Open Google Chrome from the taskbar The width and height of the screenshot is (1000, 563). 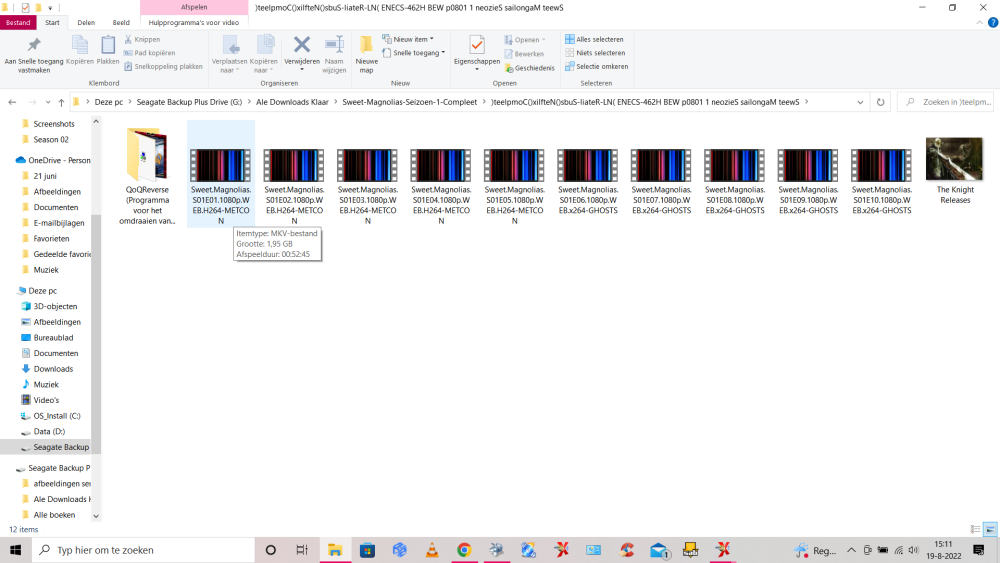464,550
